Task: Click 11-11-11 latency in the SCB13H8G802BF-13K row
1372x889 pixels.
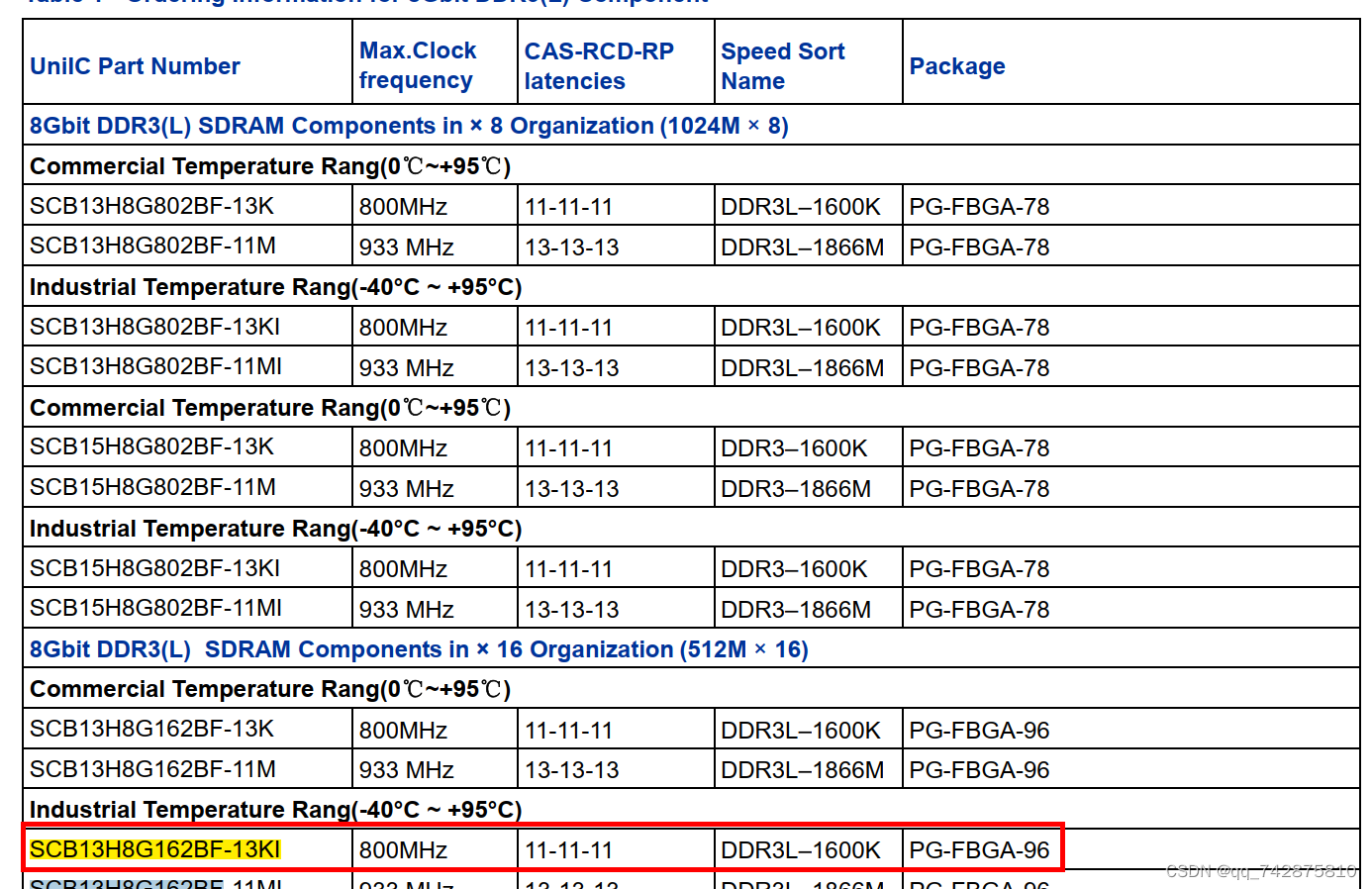Action: coord(568,207)
